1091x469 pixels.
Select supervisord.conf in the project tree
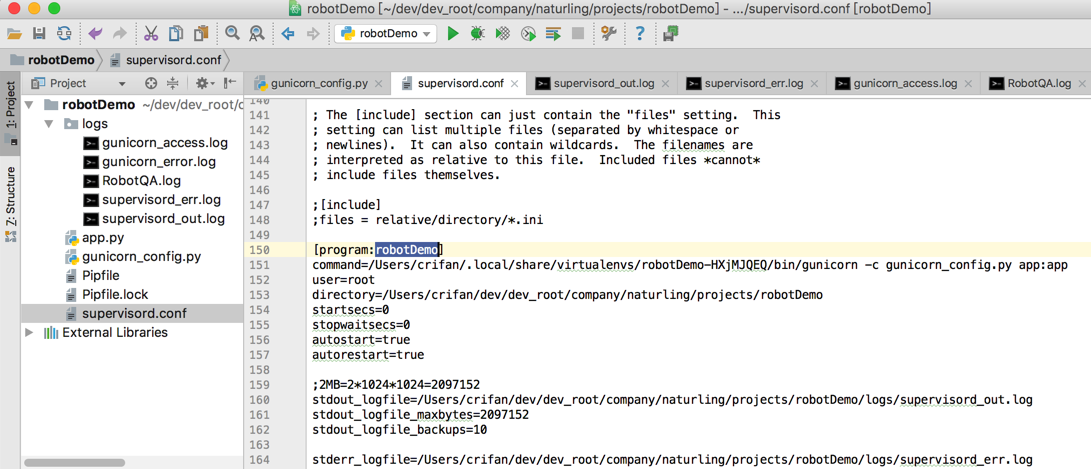point(132,314)
